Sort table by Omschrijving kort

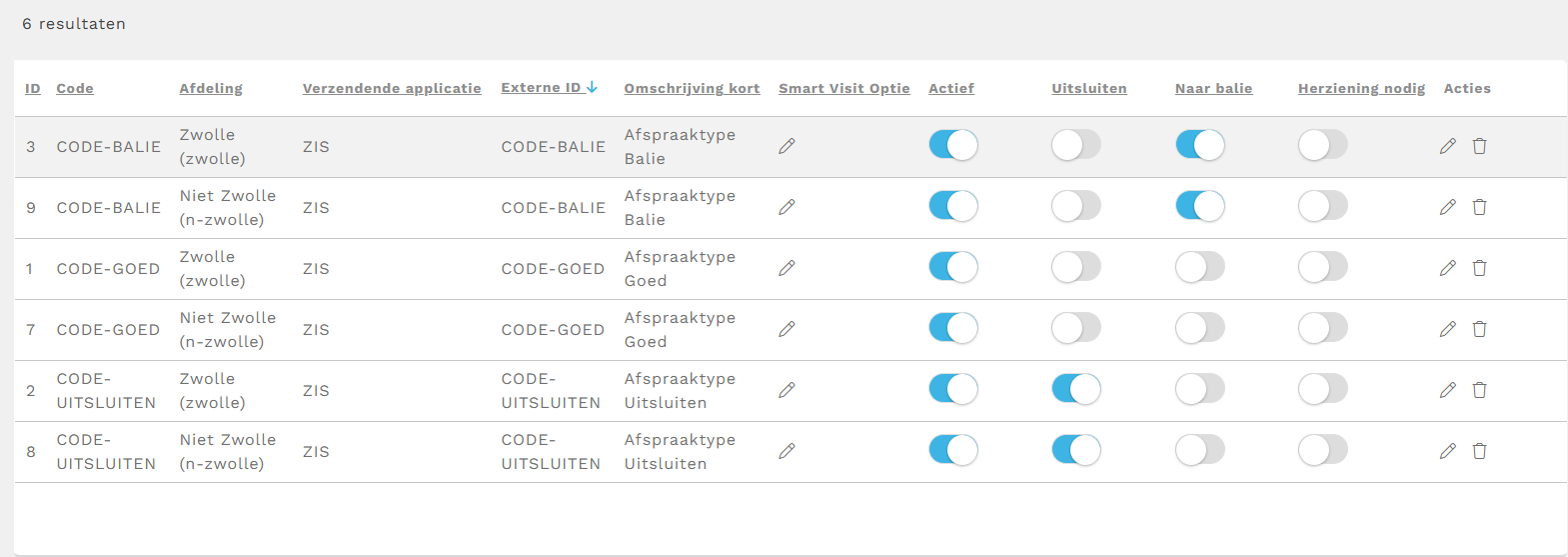[692, 88]
